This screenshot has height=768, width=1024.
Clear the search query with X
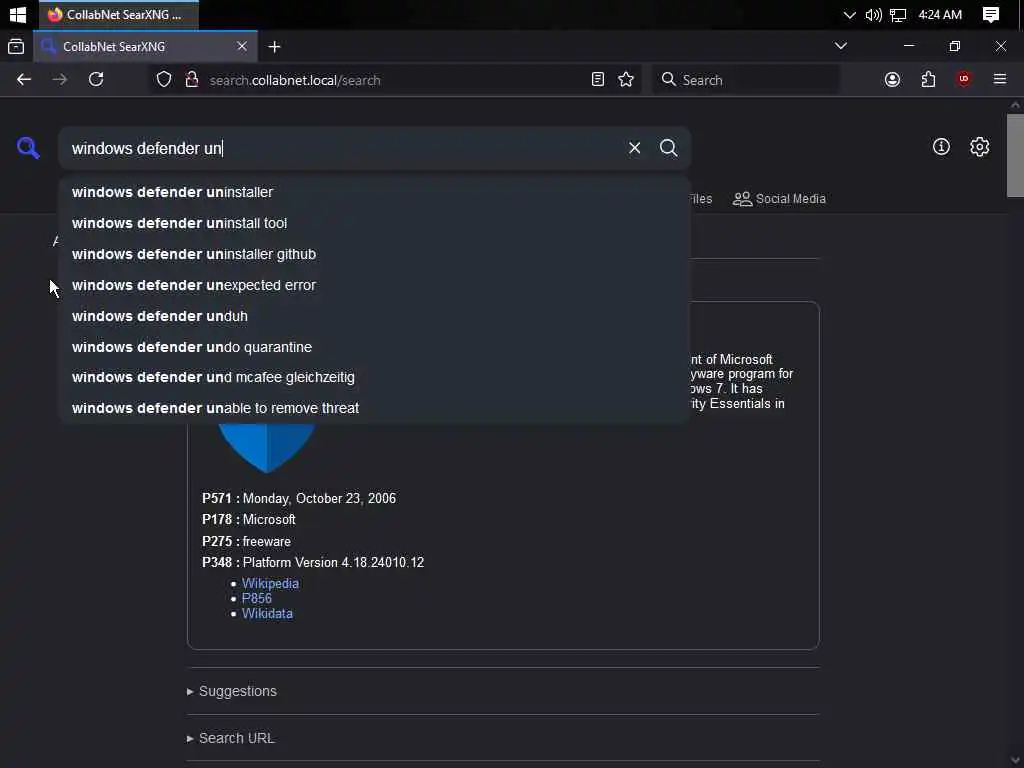tap(634, 148)
